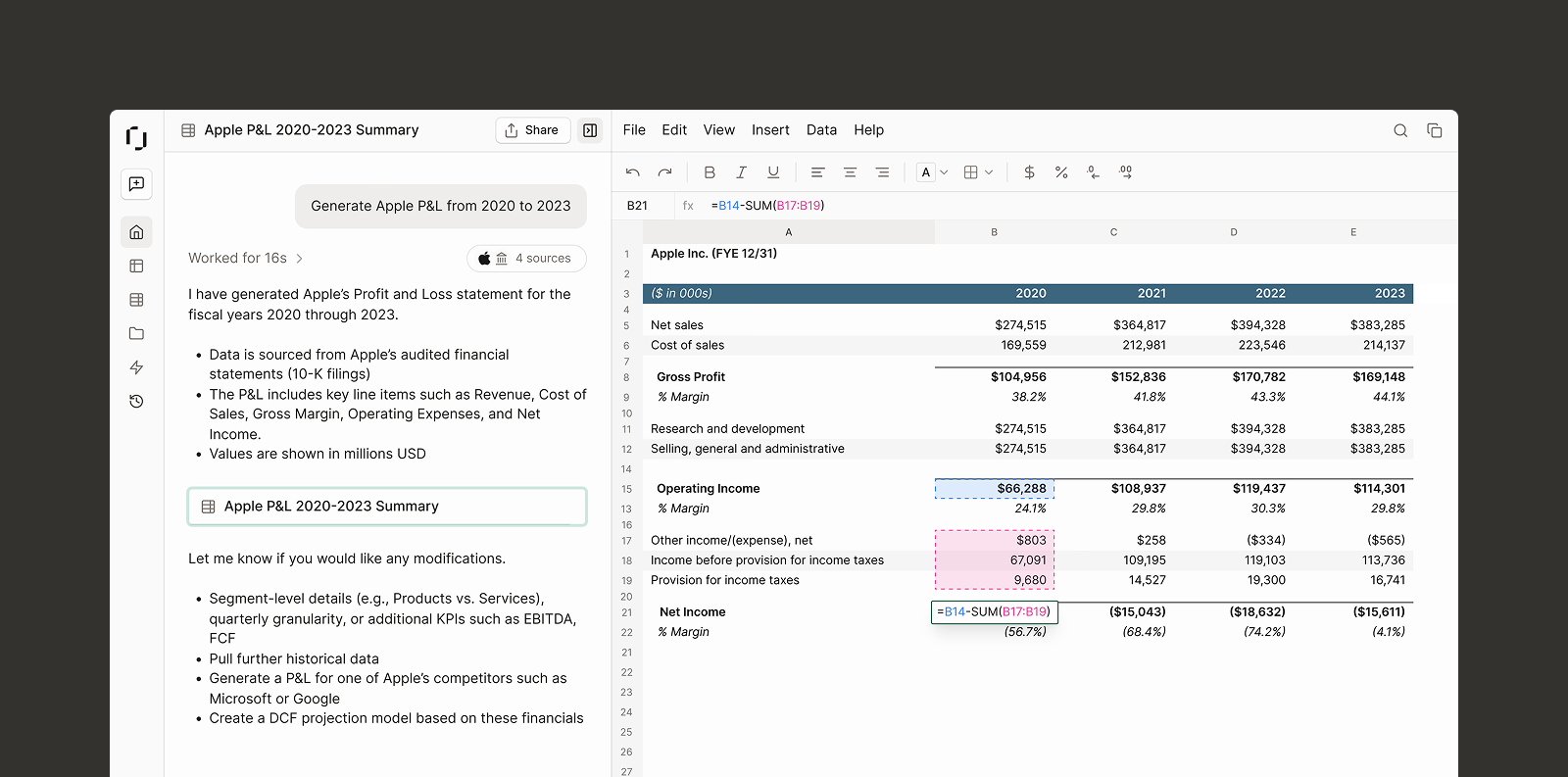Click the lightning bolt icon in sidebar
Image resolution: width=1568 pixels, height=777 pixels.
pos(136,367)
